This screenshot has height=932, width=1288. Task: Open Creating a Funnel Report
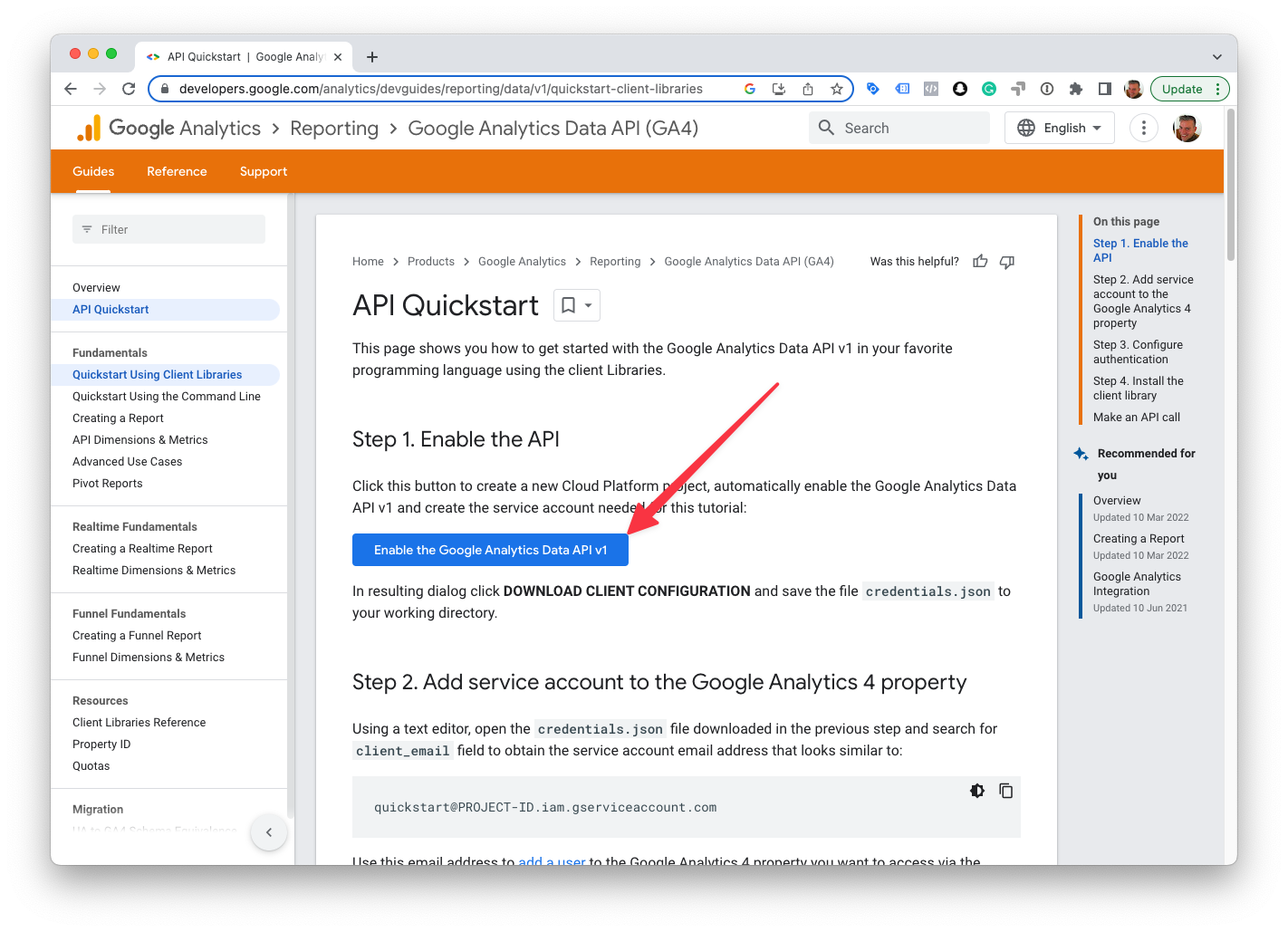click(137, 635)
